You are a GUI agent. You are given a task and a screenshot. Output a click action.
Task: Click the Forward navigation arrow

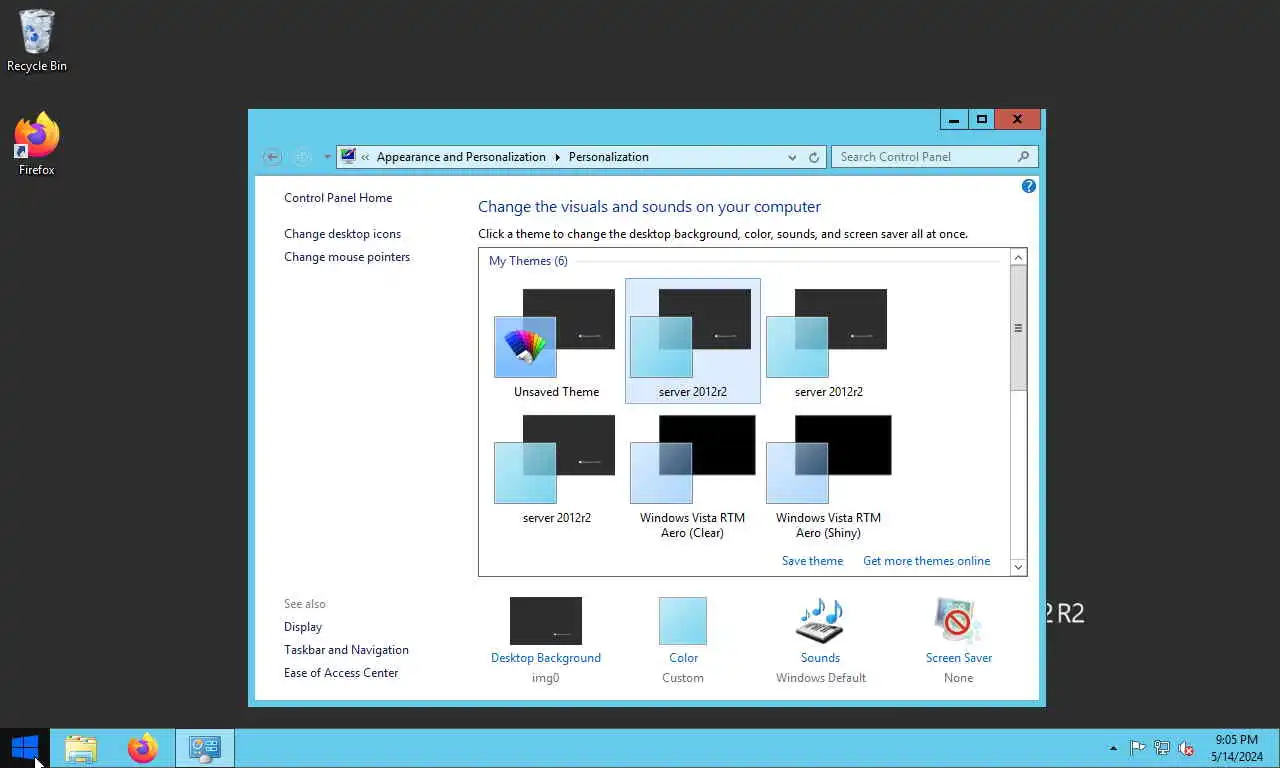[x=302, y=157]
